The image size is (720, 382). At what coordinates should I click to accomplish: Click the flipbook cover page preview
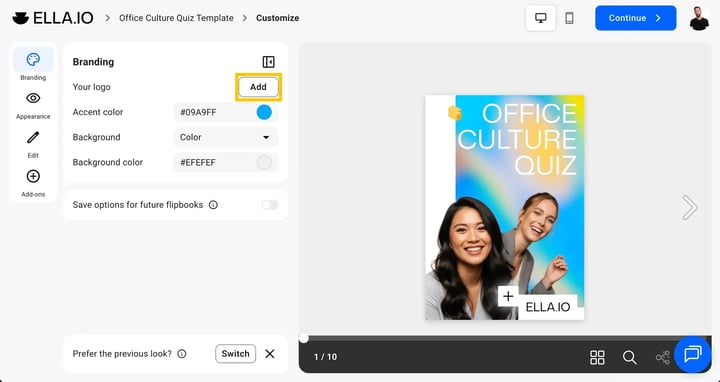[505, 208]
